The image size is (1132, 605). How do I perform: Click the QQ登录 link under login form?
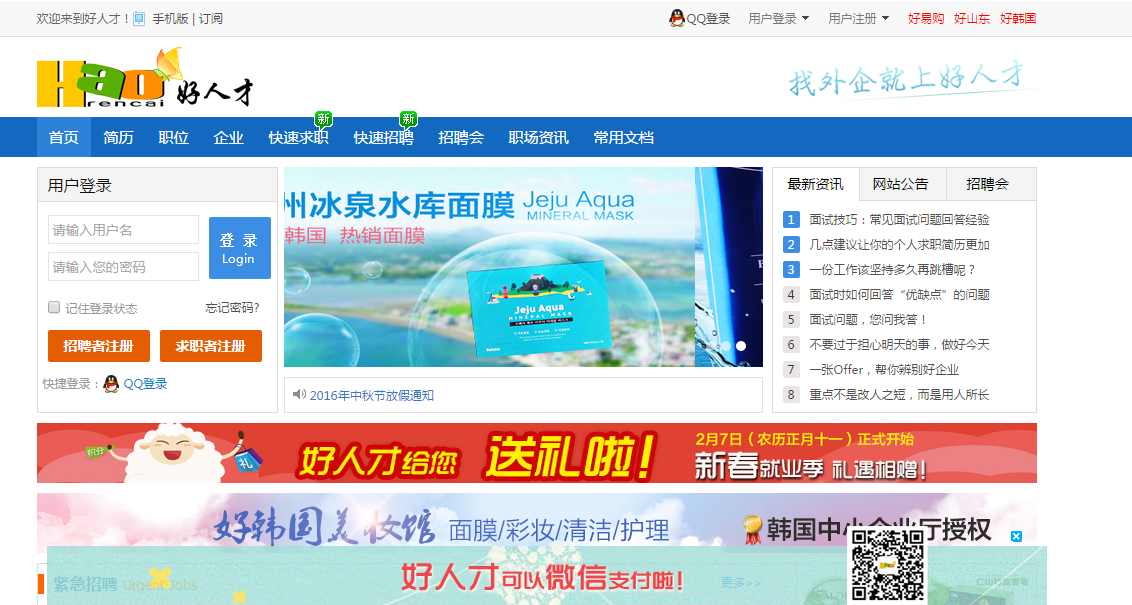145,383
